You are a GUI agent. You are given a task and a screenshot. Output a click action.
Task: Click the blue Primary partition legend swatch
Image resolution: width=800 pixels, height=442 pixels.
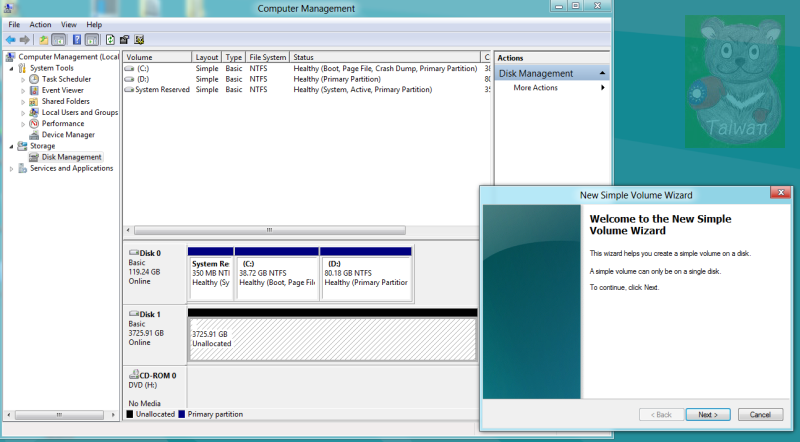(x=182, y=414)
